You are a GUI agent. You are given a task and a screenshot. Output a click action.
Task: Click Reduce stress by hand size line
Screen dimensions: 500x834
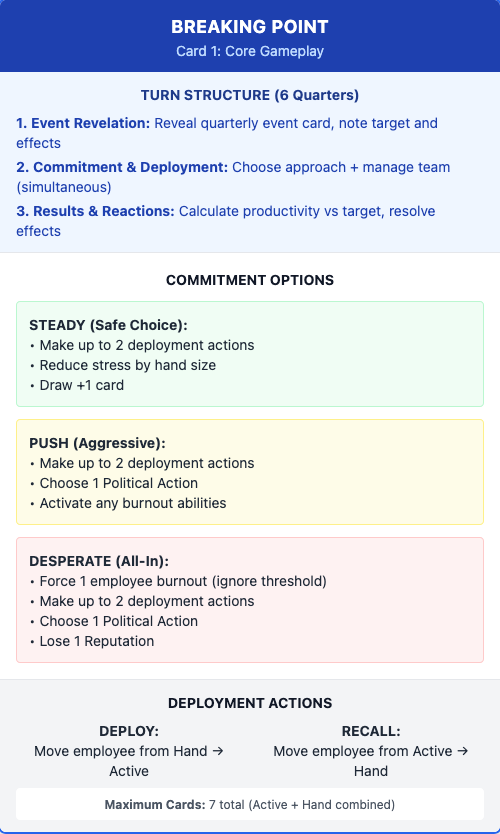(123, 365)
